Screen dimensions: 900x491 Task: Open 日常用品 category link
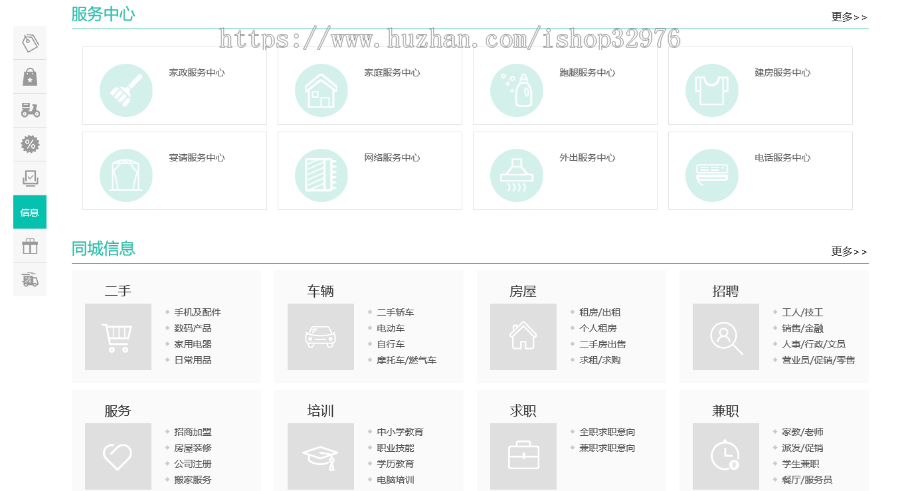point(193,360)
